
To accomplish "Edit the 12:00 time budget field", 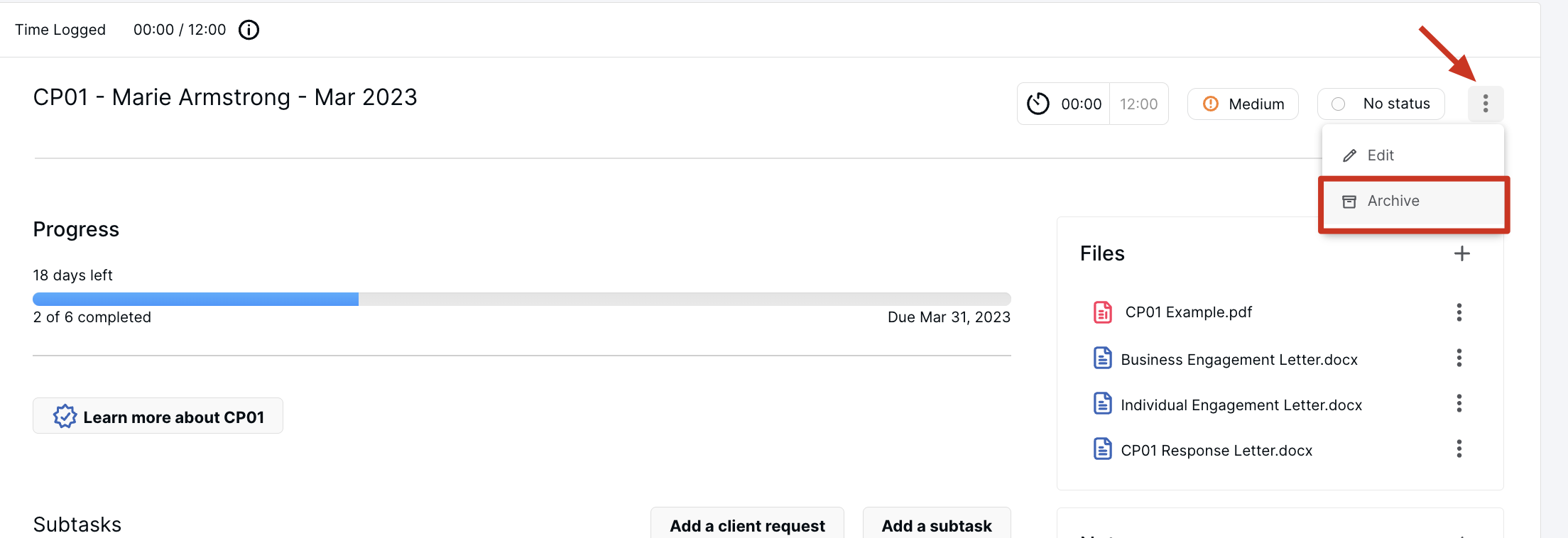I will click(1138, 104).
